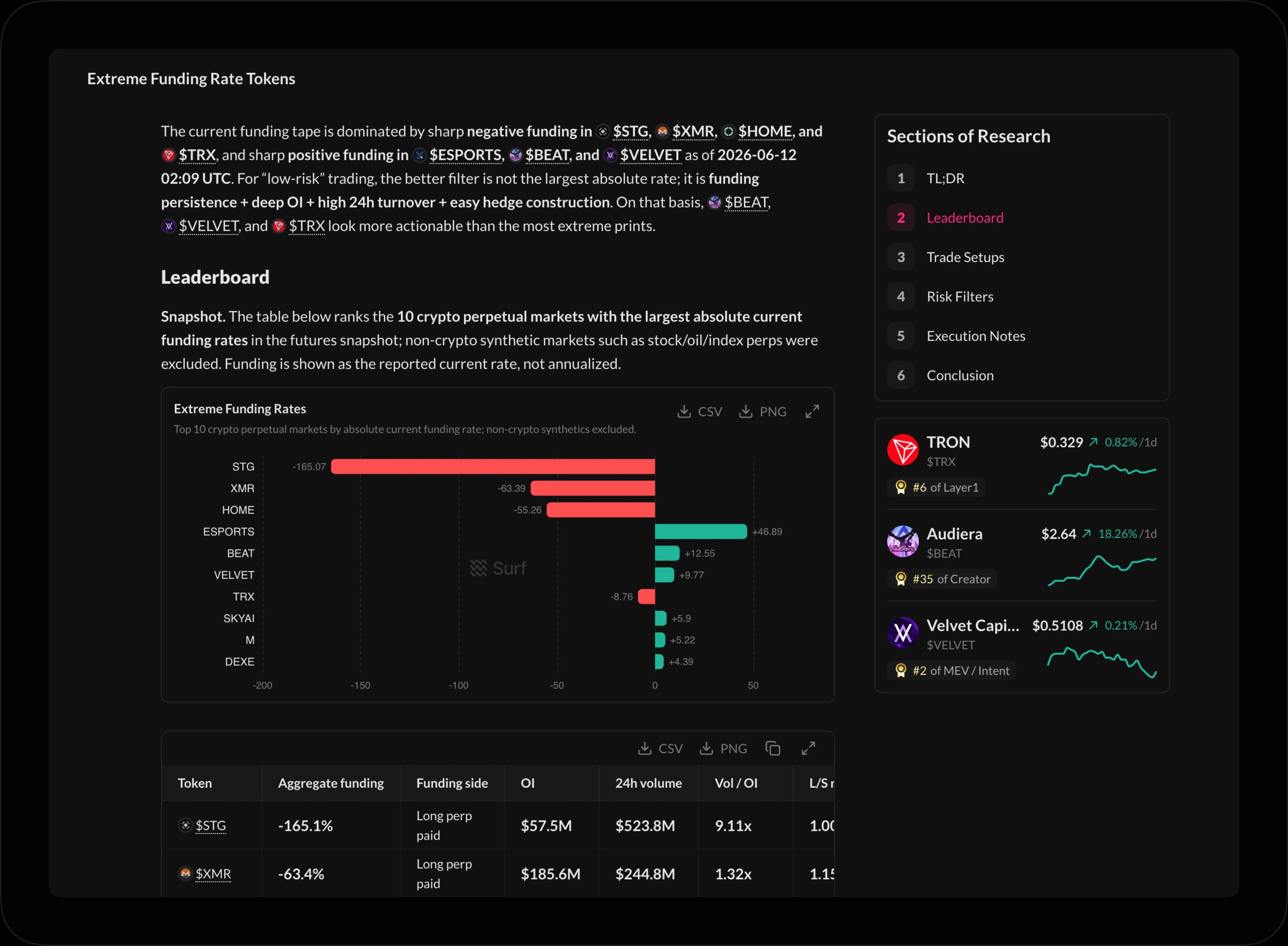The height and width of the screenshot is (946, 1288).
Task: Click the Aggregate funding column header
Action: click(331, 783)
